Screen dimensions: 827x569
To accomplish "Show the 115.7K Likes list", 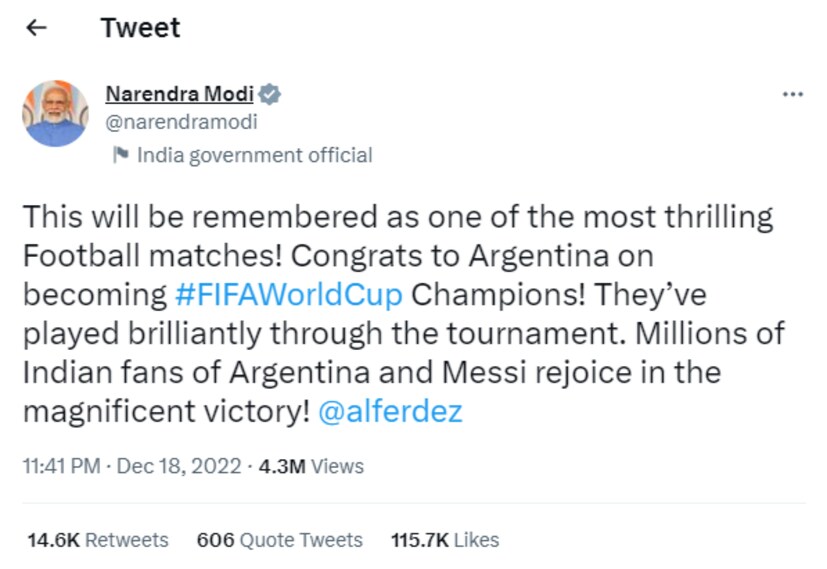I will (445, 540).
